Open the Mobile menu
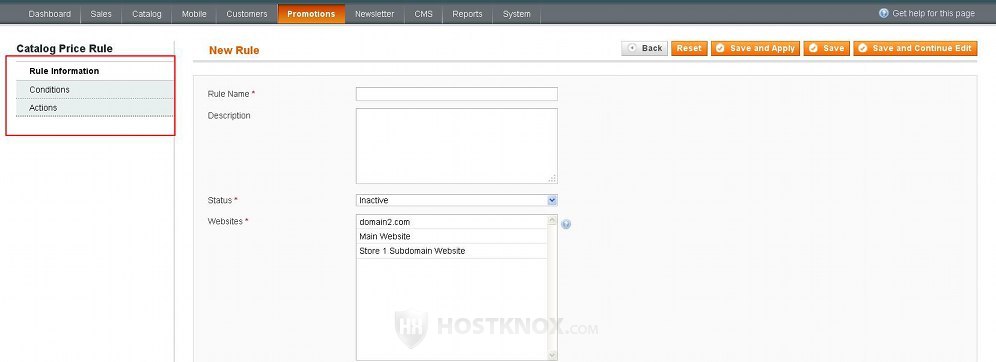Screen dimensions: 996x362 (x=194, y=14)
